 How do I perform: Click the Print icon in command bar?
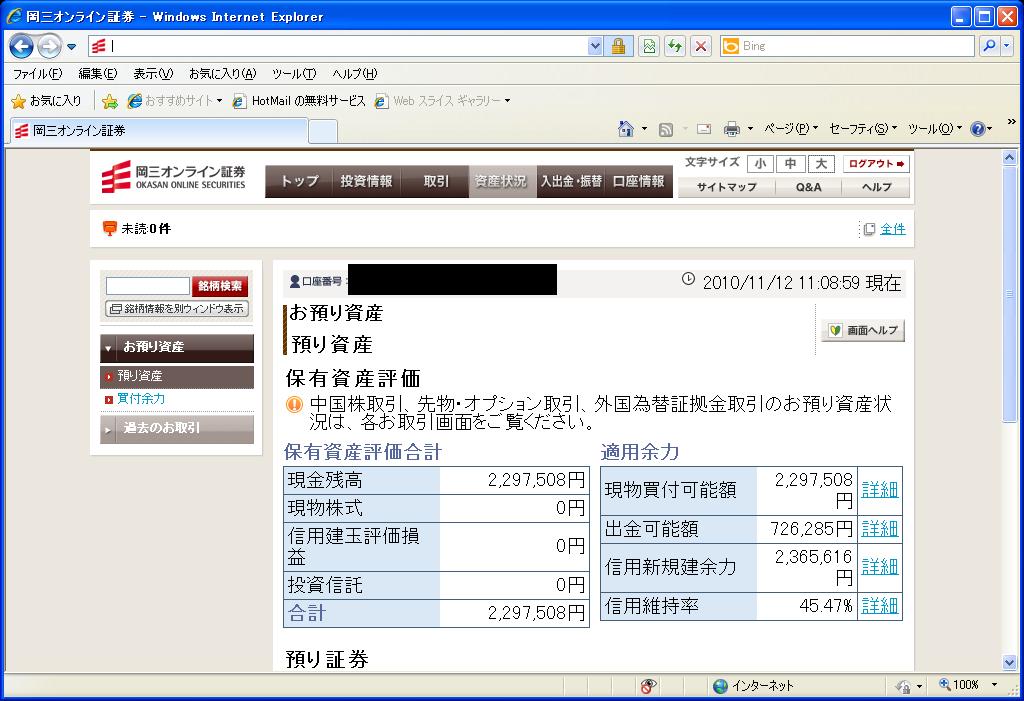(x=731, y=129)
